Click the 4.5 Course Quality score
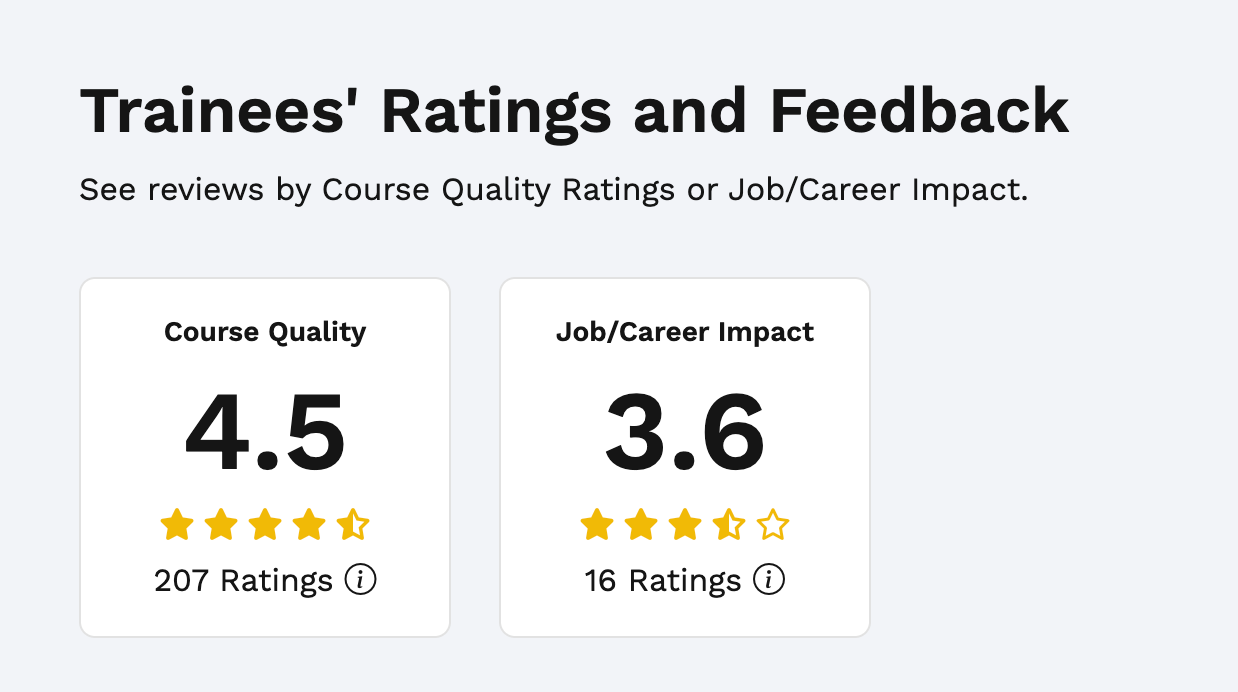The height and width of the screenshot is (692, 1238). coord(265,435)
